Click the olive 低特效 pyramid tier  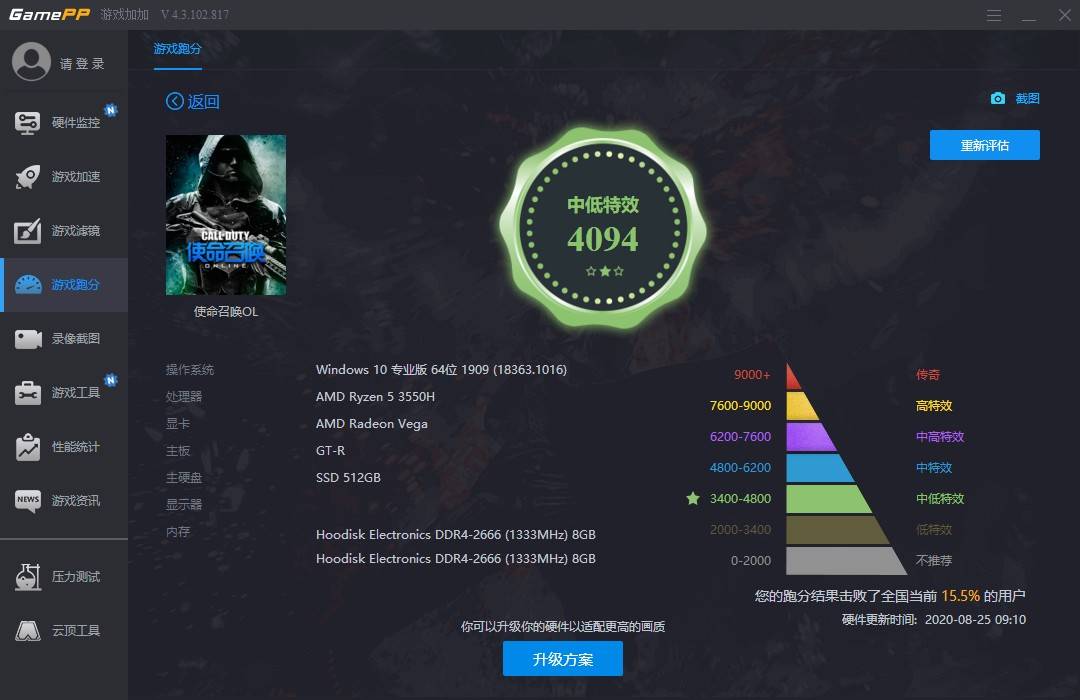pos(836,530)
